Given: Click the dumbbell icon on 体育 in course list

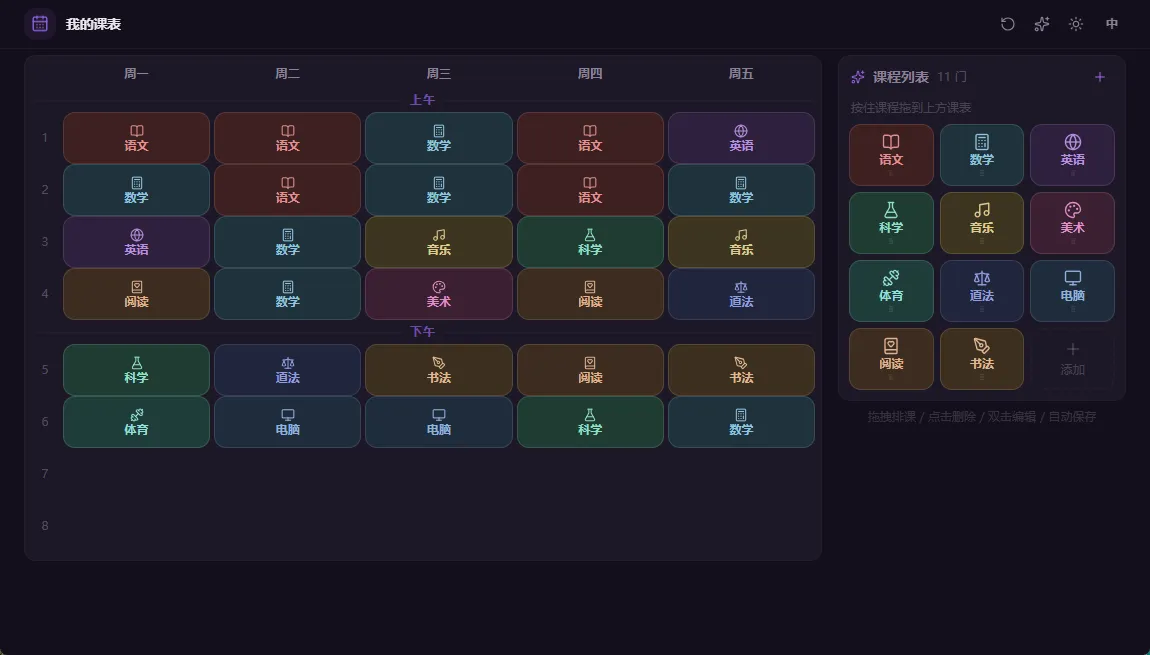Looking at the screenshot, I should tap(891, 278).
